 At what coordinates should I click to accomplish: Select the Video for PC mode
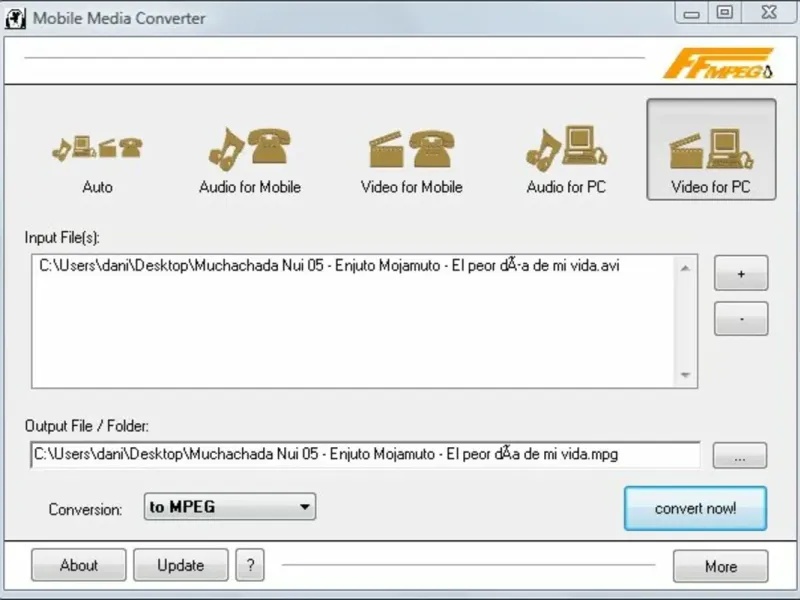coord(711,149)
